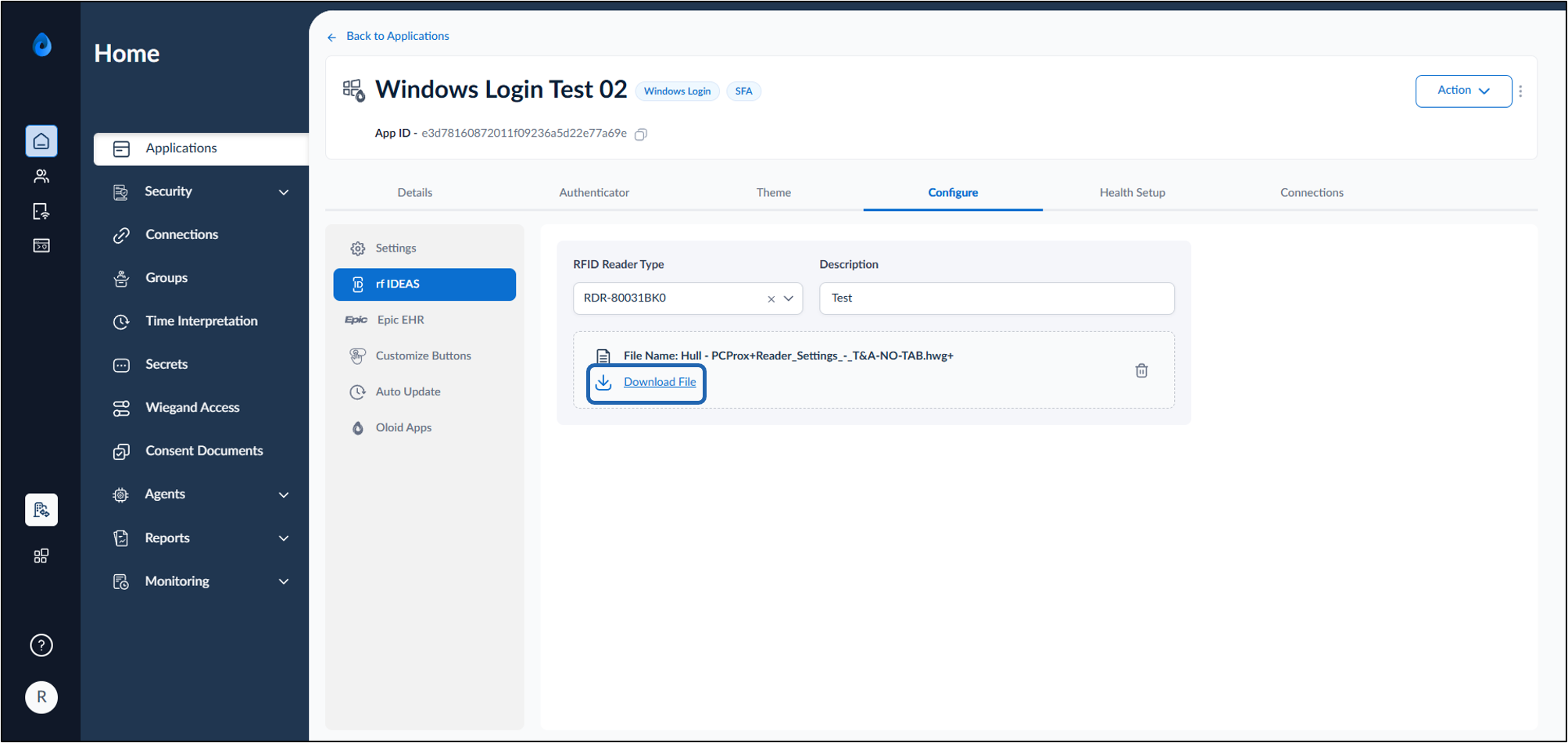Switch to the Details tab

tap(415, 192)
